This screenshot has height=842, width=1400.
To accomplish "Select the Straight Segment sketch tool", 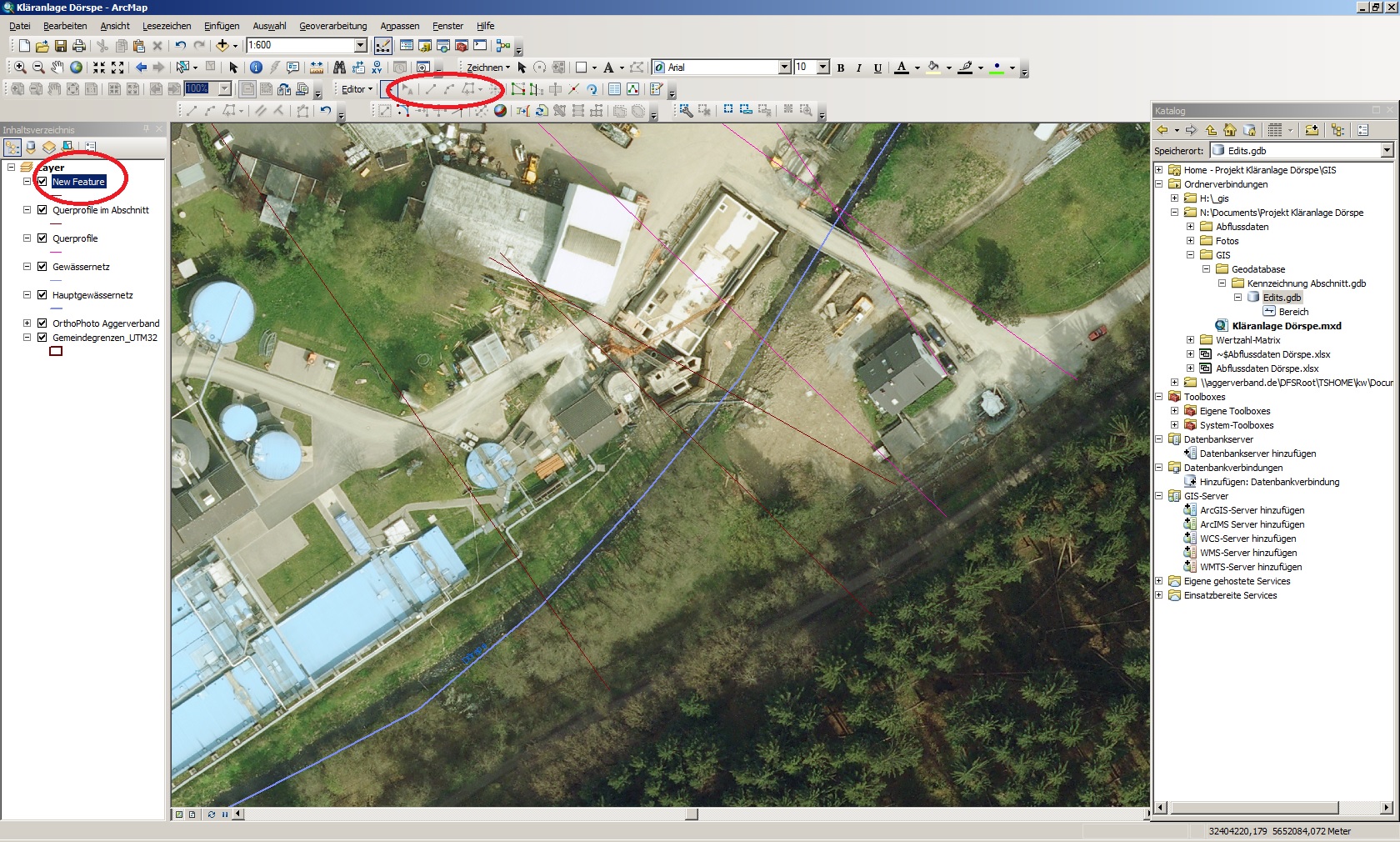I will click(431, 89).
